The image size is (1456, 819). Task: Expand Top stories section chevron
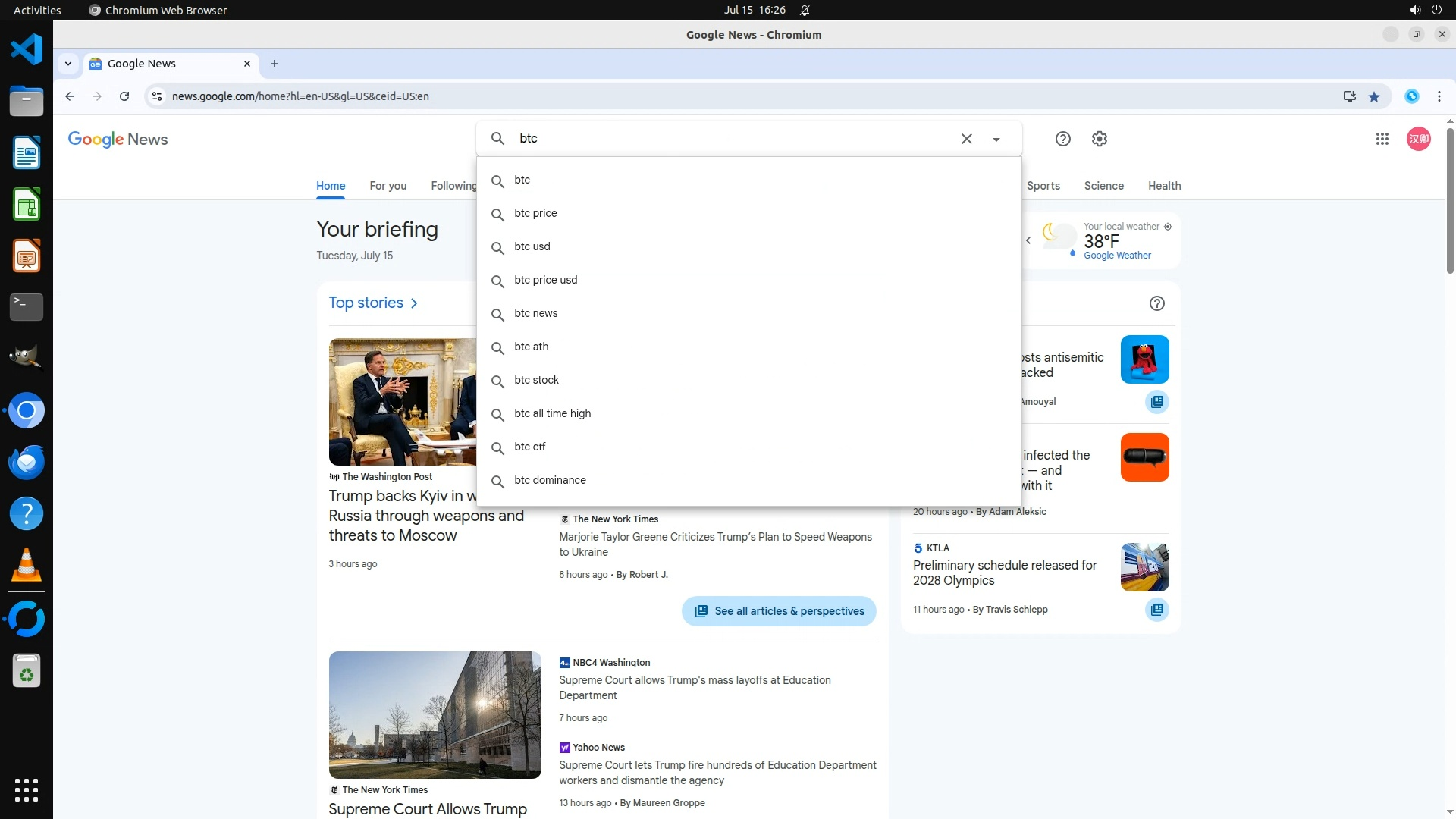click(414, 303)
